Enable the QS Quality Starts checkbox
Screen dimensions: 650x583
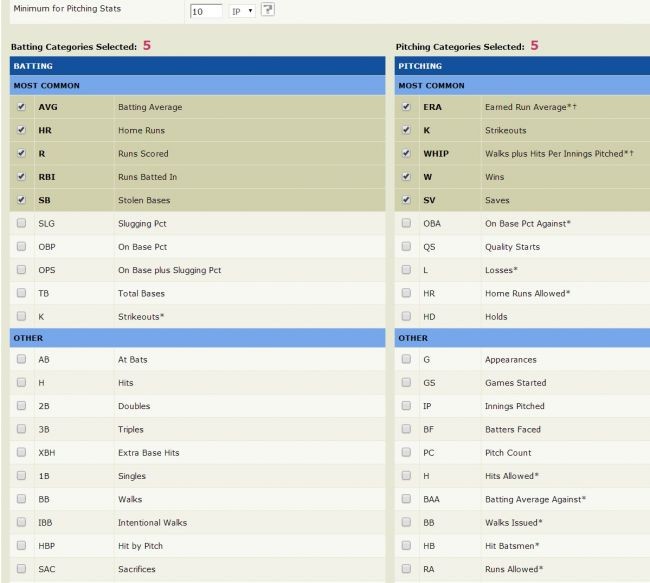click(x=406, y=246)
